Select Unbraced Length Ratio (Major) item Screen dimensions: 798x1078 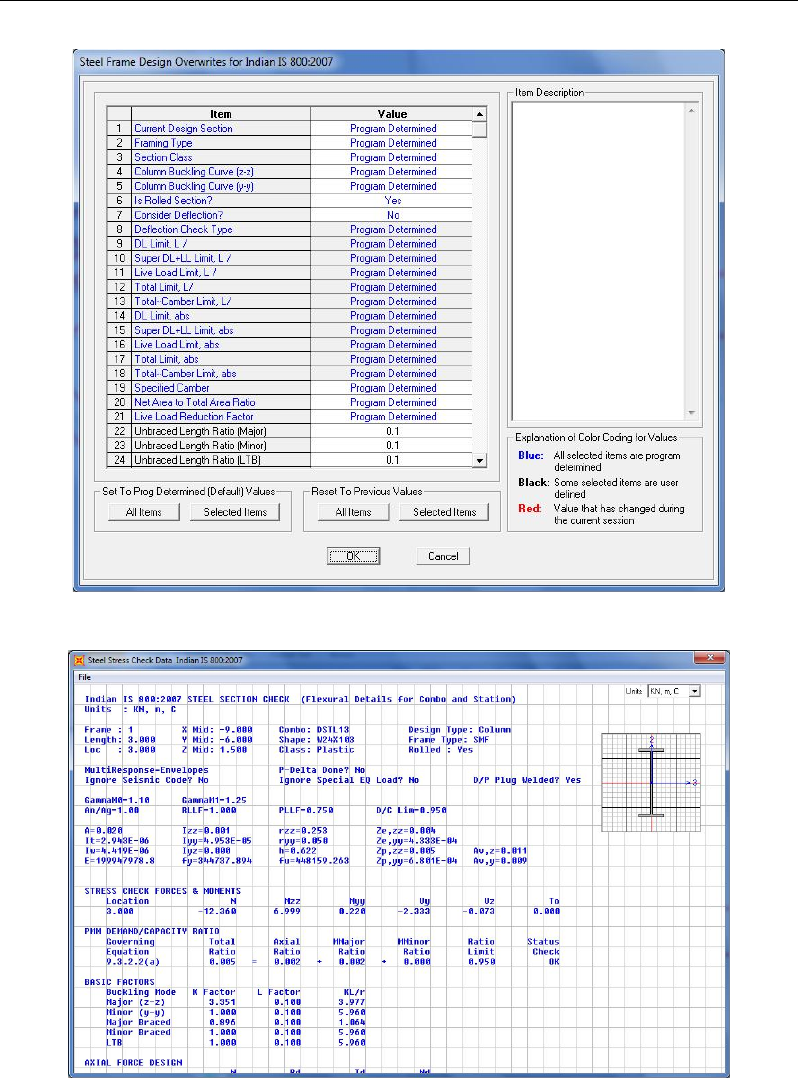221,431
